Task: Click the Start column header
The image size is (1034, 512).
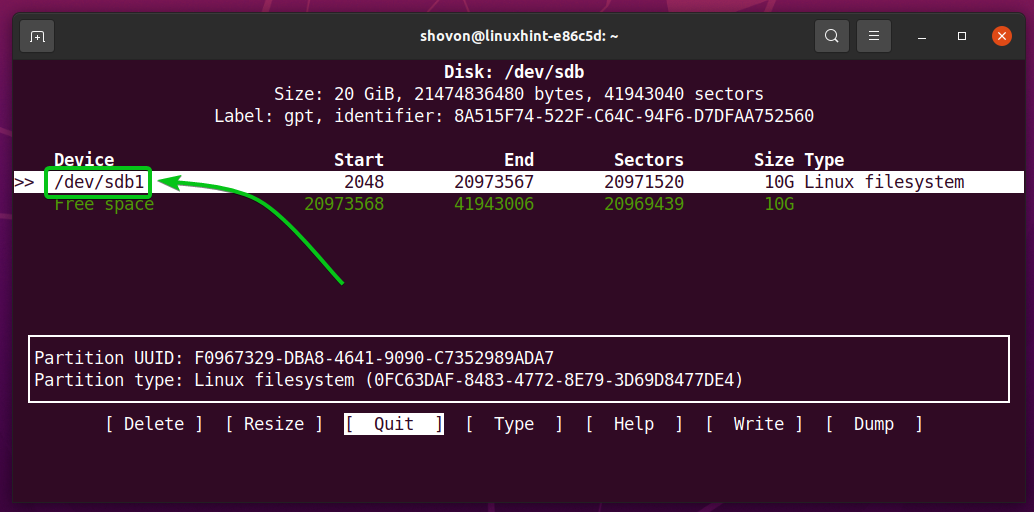Action: (359, 160)
